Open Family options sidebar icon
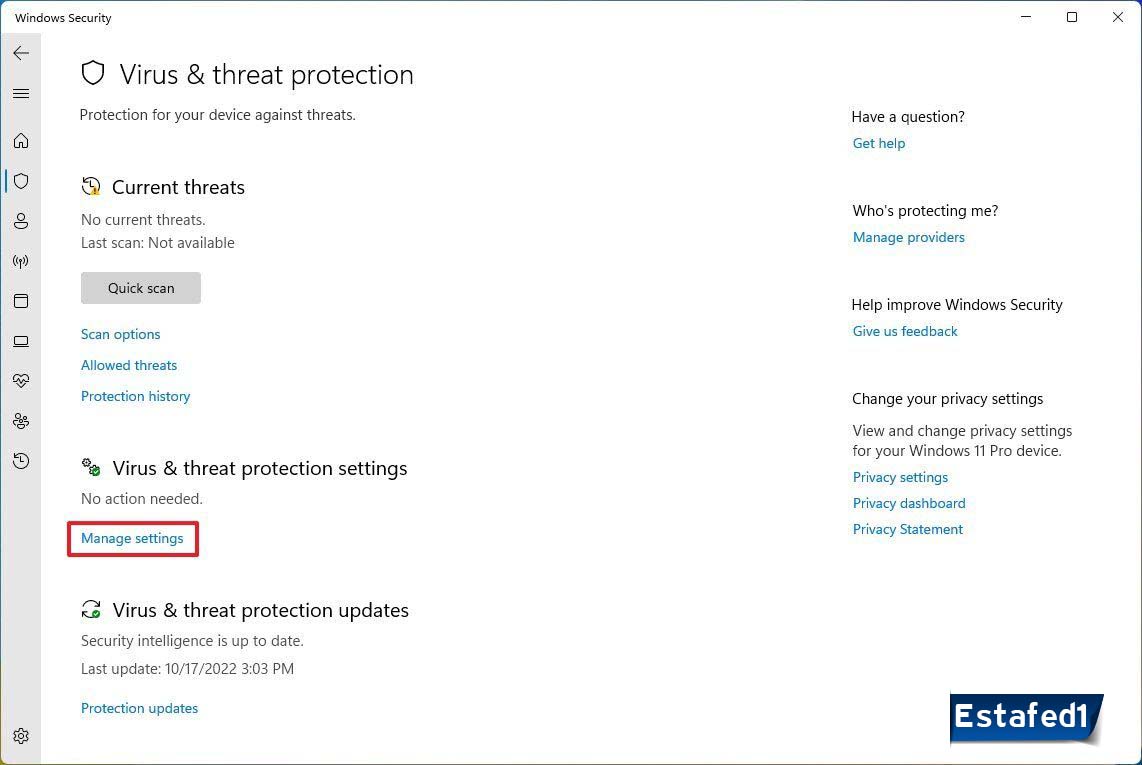The image size is (1142, 765). pos(21,421)
